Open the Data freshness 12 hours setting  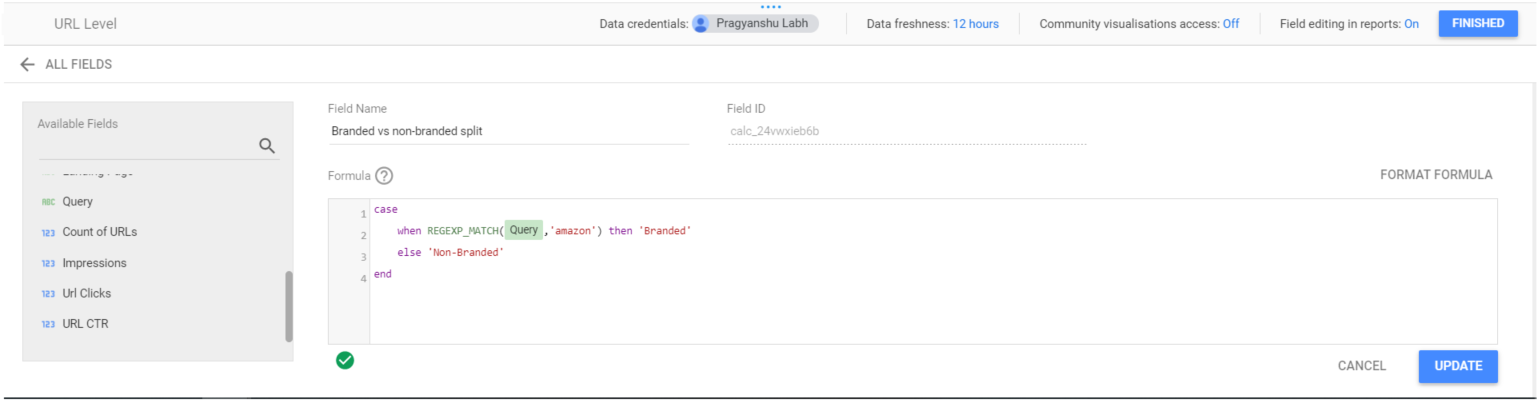[975, 24]
